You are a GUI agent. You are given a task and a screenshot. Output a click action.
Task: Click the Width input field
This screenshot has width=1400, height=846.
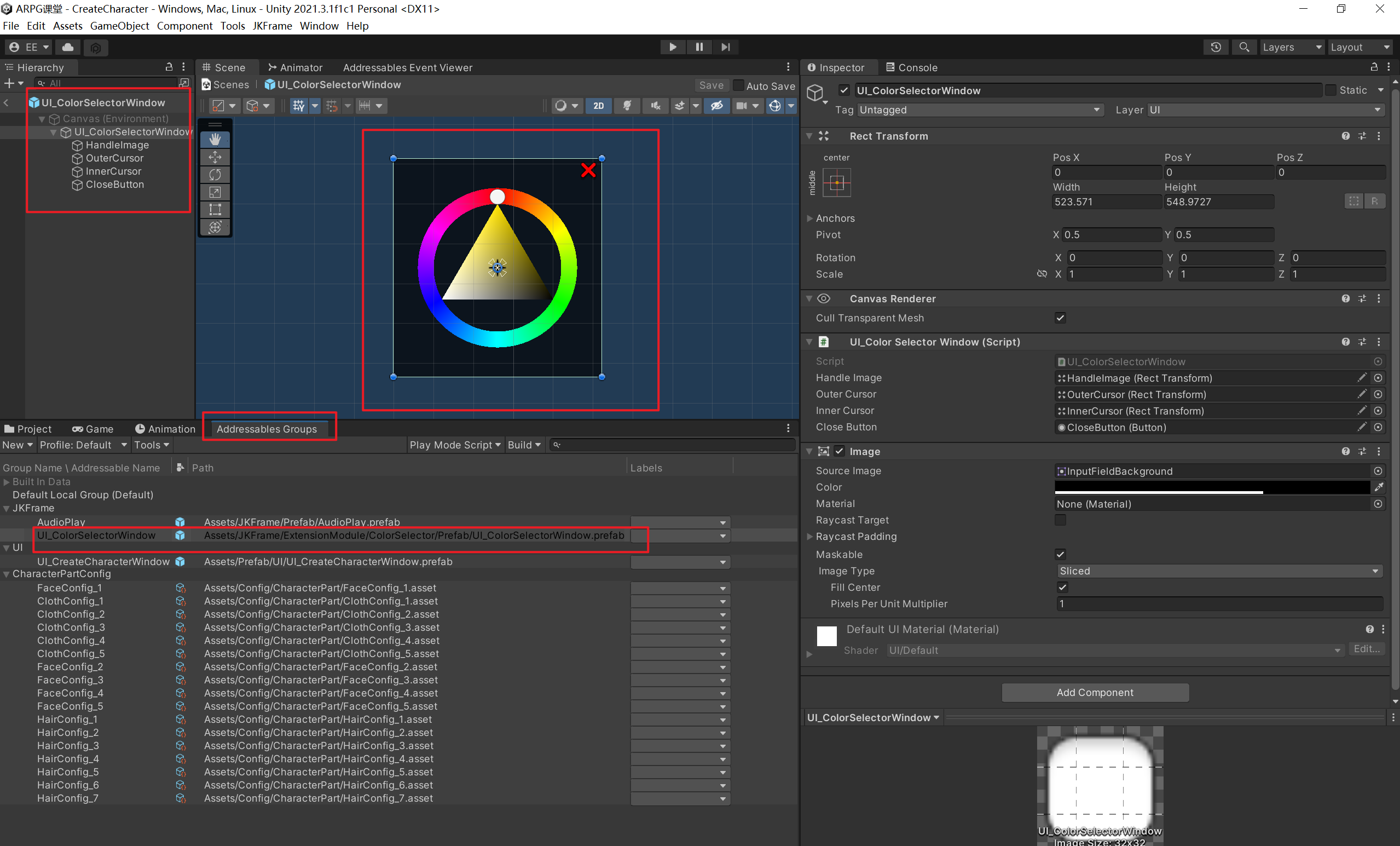click(1106, 202)
